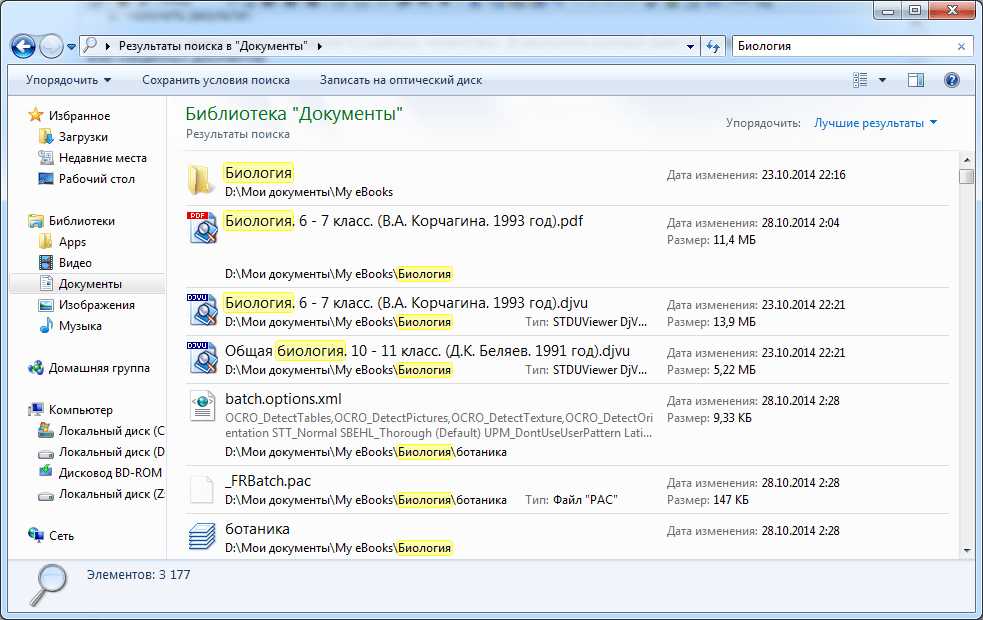Select the ботаника result name

click(257, 529)
